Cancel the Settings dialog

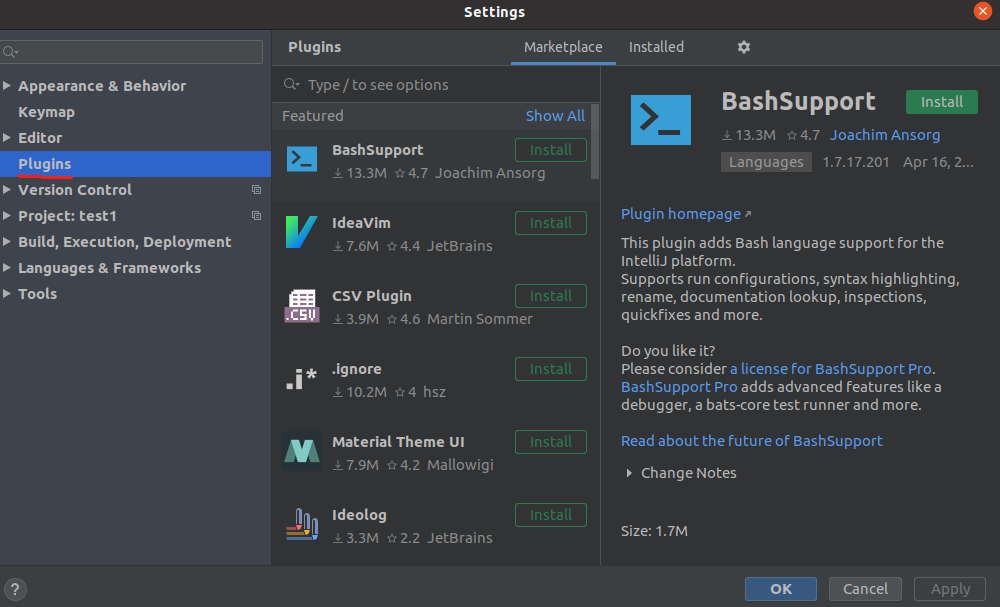click(865, 589)
